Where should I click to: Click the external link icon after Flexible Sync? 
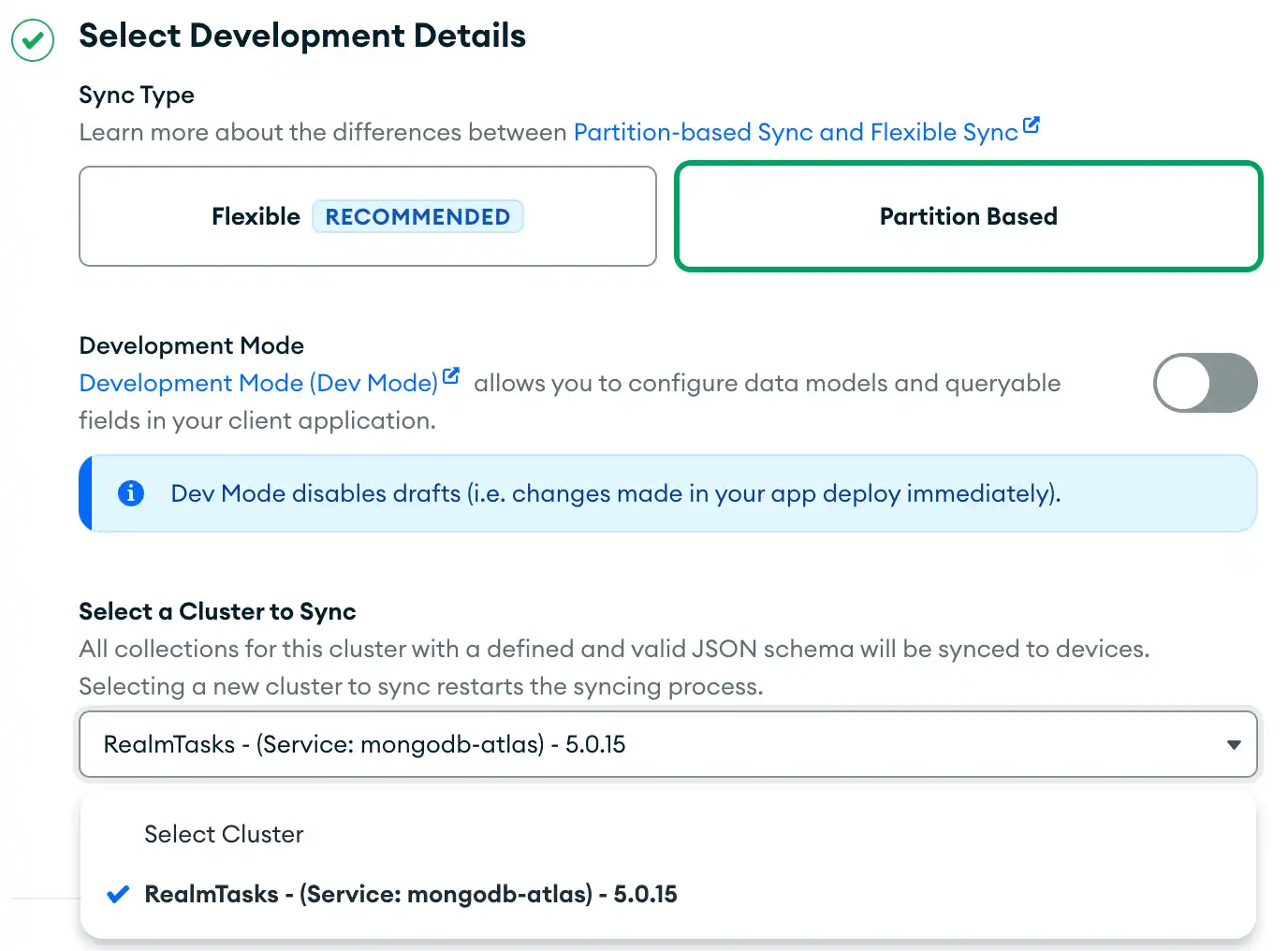1032,124
